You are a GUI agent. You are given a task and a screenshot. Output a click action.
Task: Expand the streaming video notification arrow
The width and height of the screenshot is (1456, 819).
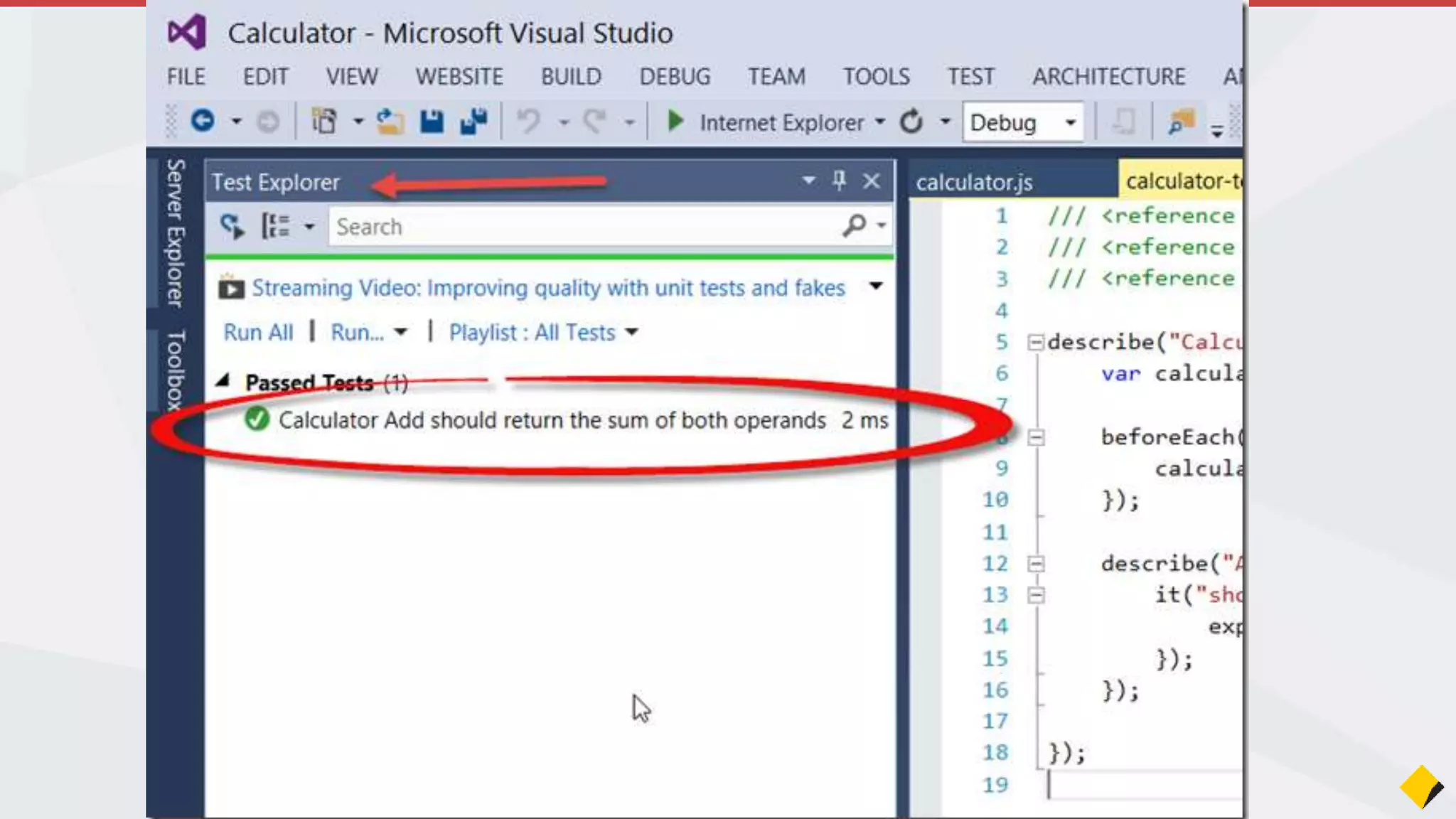coord(876,286)
